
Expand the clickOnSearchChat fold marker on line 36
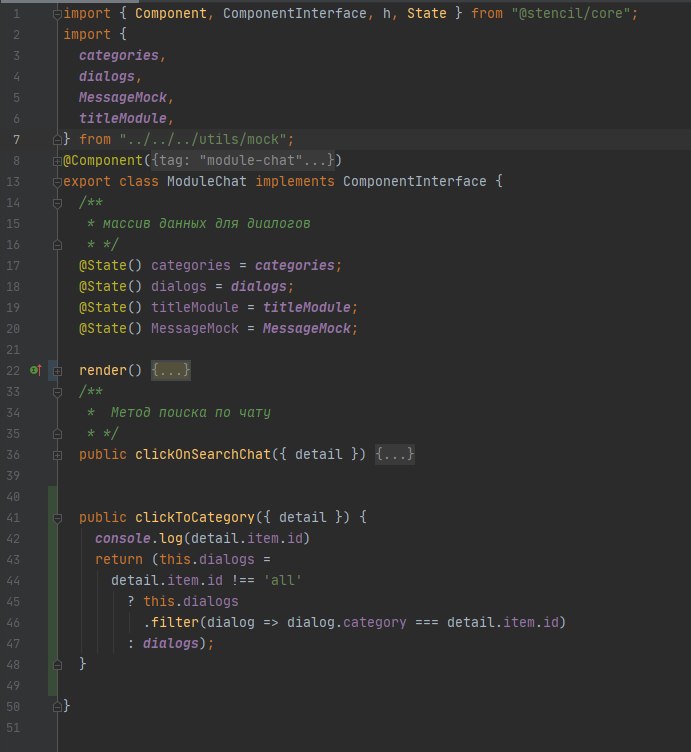(x=57, y=455)
